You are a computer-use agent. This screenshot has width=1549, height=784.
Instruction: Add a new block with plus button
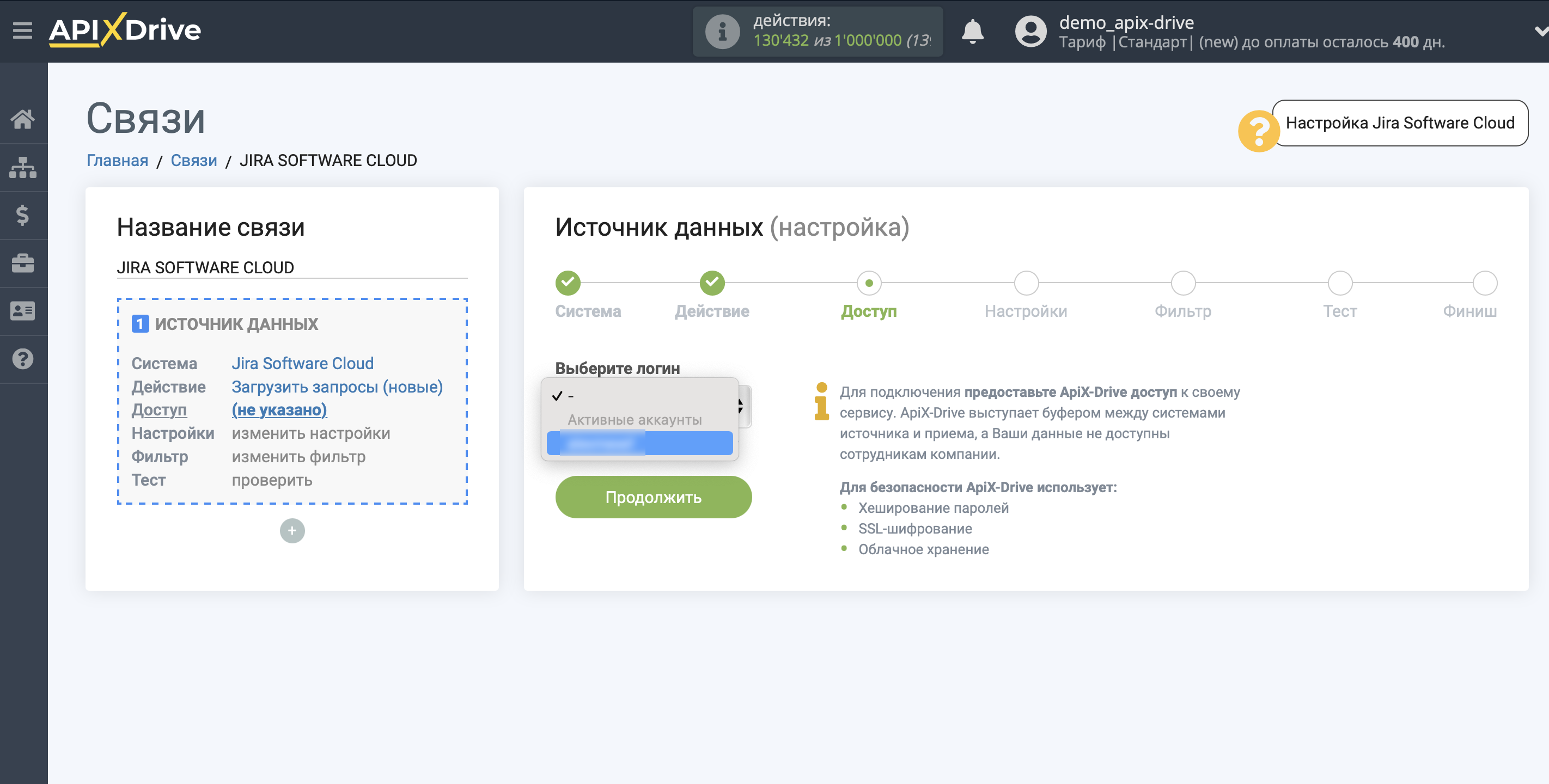(292, 531)
